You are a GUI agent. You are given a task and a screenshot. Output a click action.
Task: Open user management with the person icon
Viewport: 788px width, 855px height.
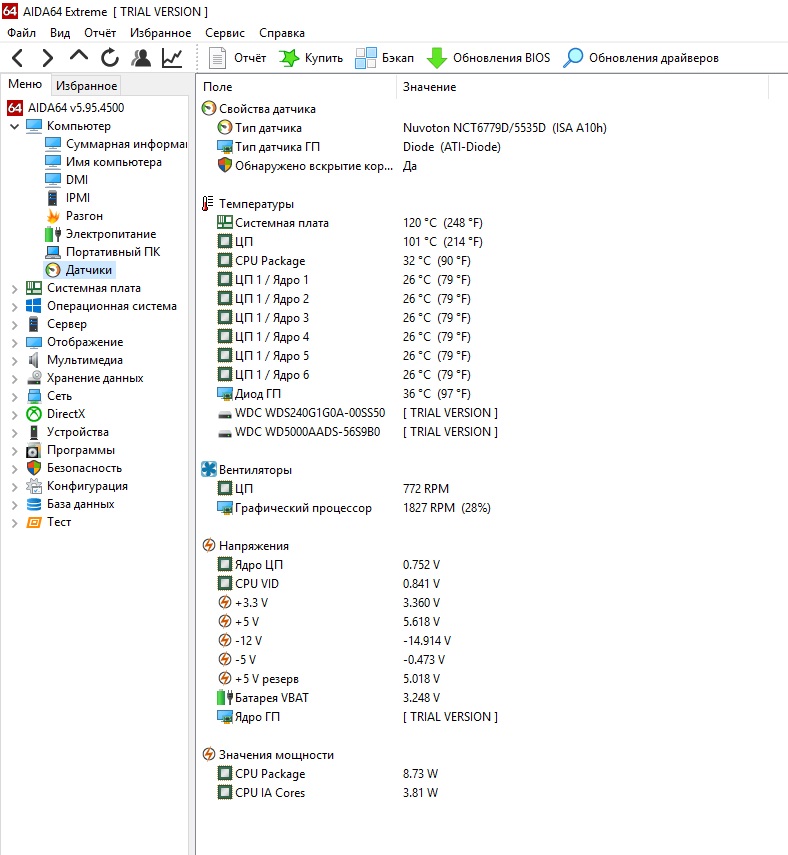(141, 58)
